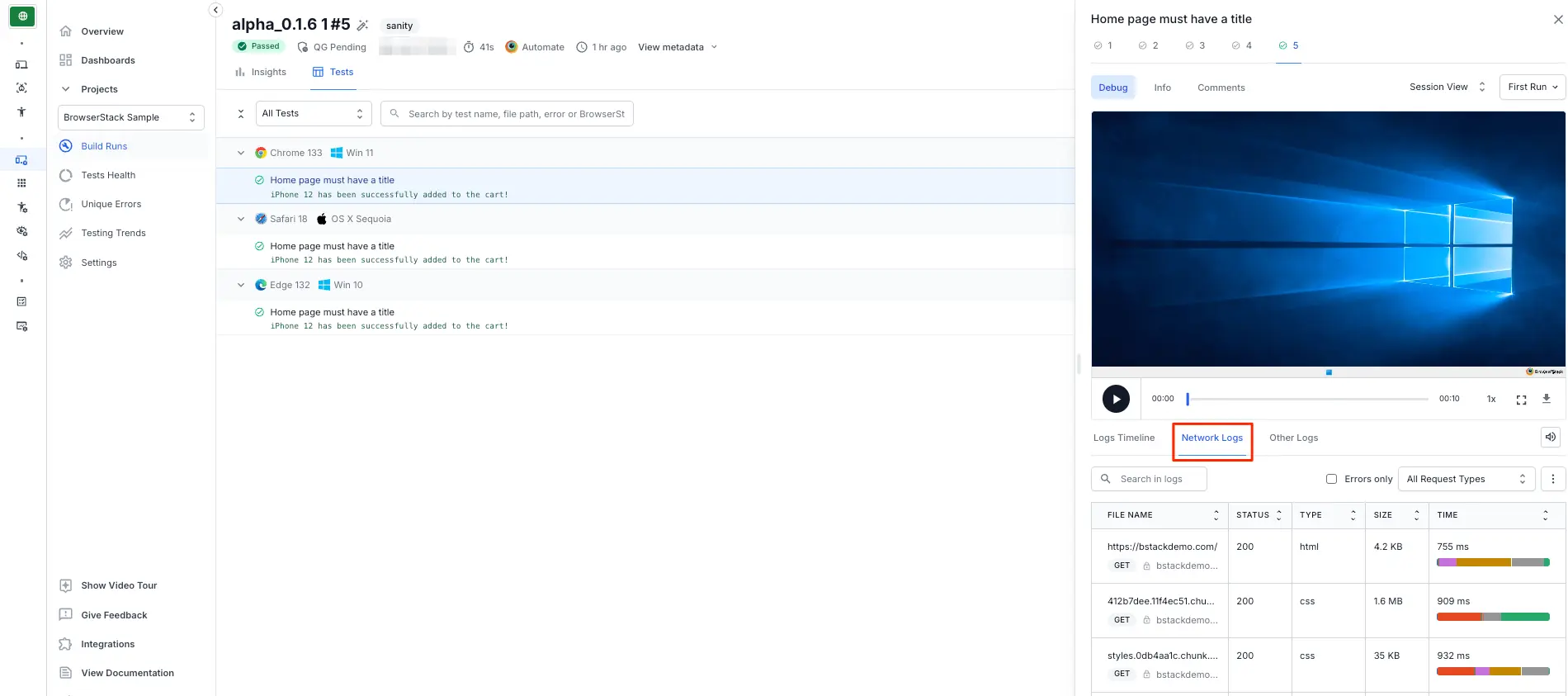Screen dimensions: 1568x696
Task: Open the three-dot logs options menu
Action: click(x=1552, y=479)
